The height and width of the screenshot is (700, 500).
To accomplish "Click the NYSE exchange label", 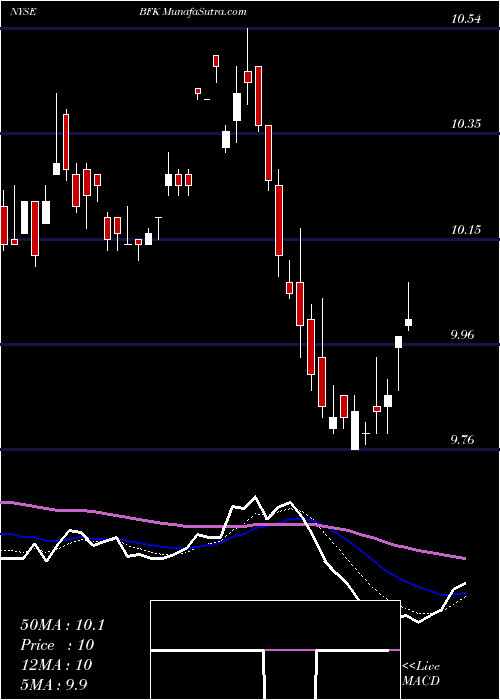I will [x=22, y=12].
